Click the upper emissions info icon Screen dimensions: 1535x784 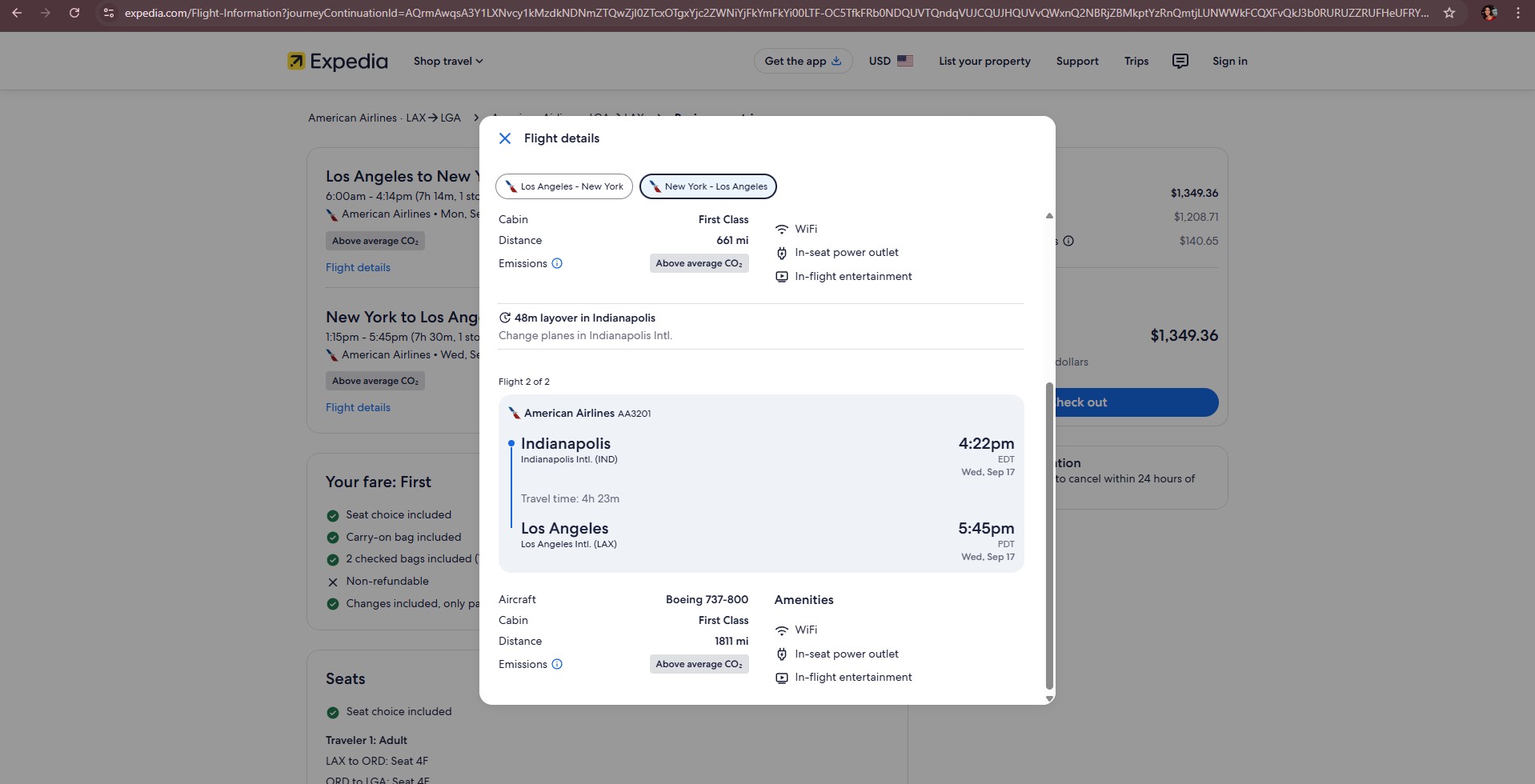(x=557, y=263)
